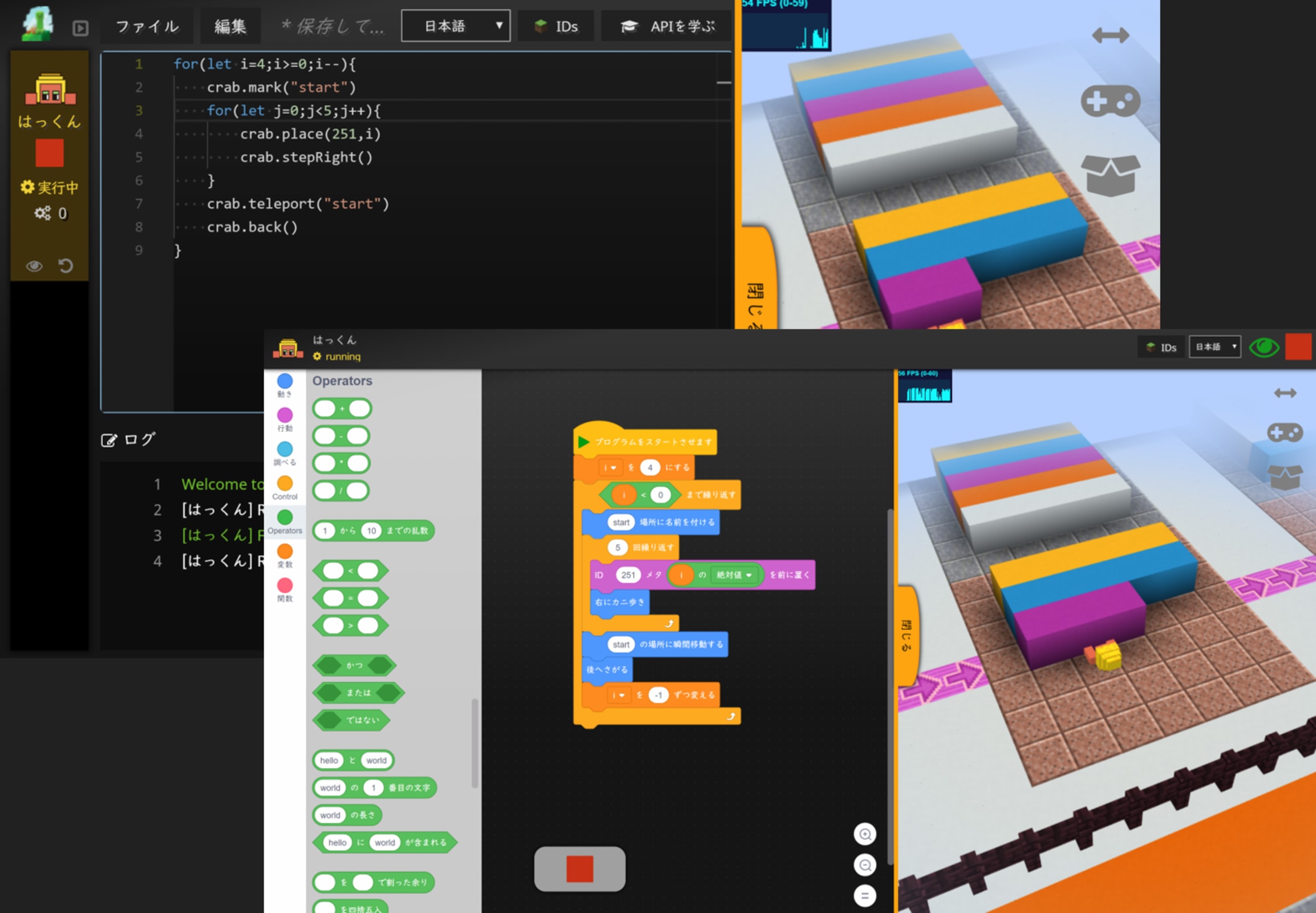Zoom out of the block workspace
The height and width of the screenshot is (913, 1316).
coord(865,865)
